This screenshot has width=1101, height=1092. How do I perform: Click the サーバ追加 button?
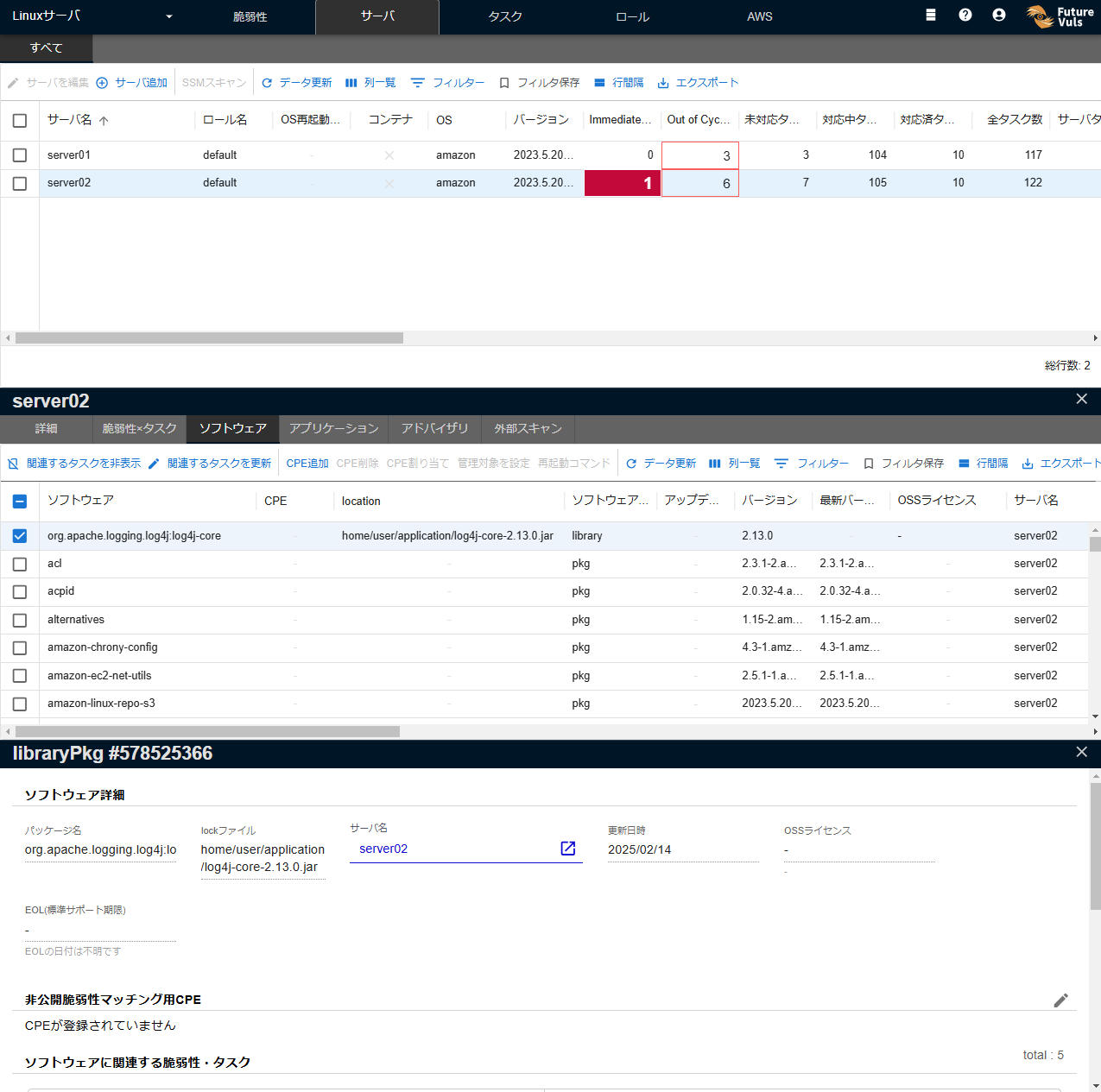click(x=132, y=83)
